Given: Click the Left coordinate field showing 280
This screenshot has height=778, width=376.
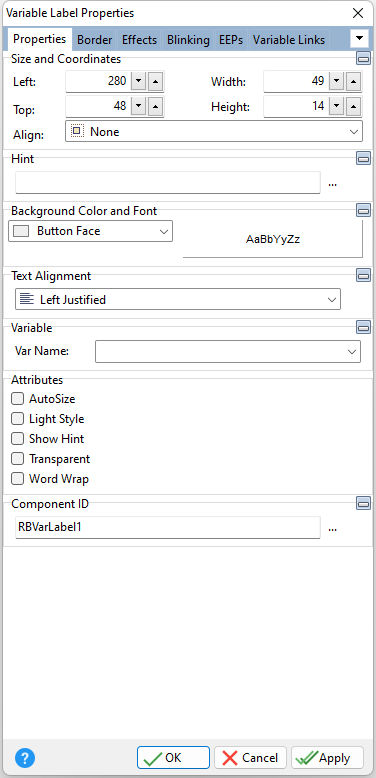Looking at the screenshot, I should pos(98,81).
